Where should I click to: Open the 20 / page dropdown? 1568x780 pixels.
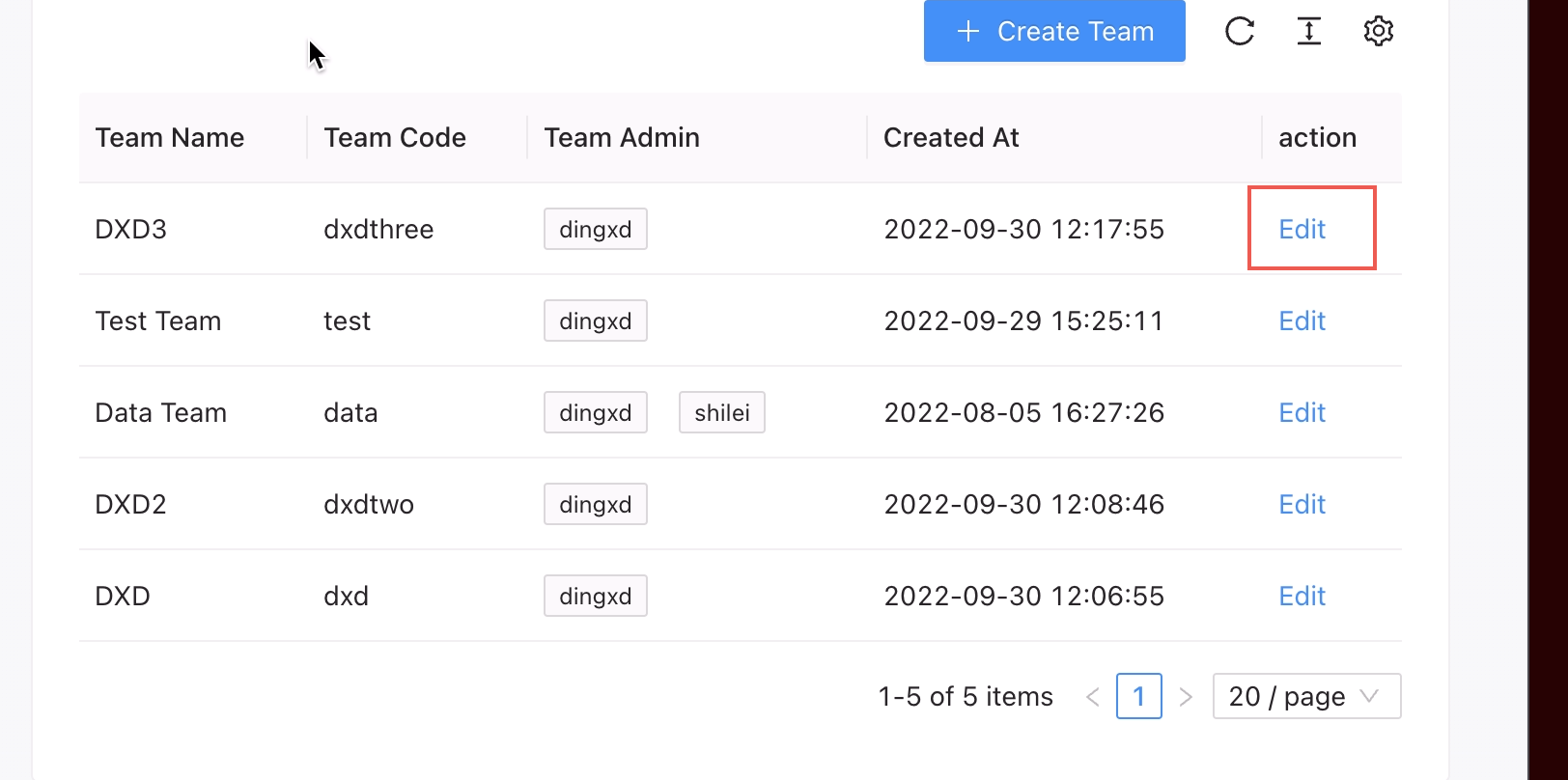(1306, 697)
